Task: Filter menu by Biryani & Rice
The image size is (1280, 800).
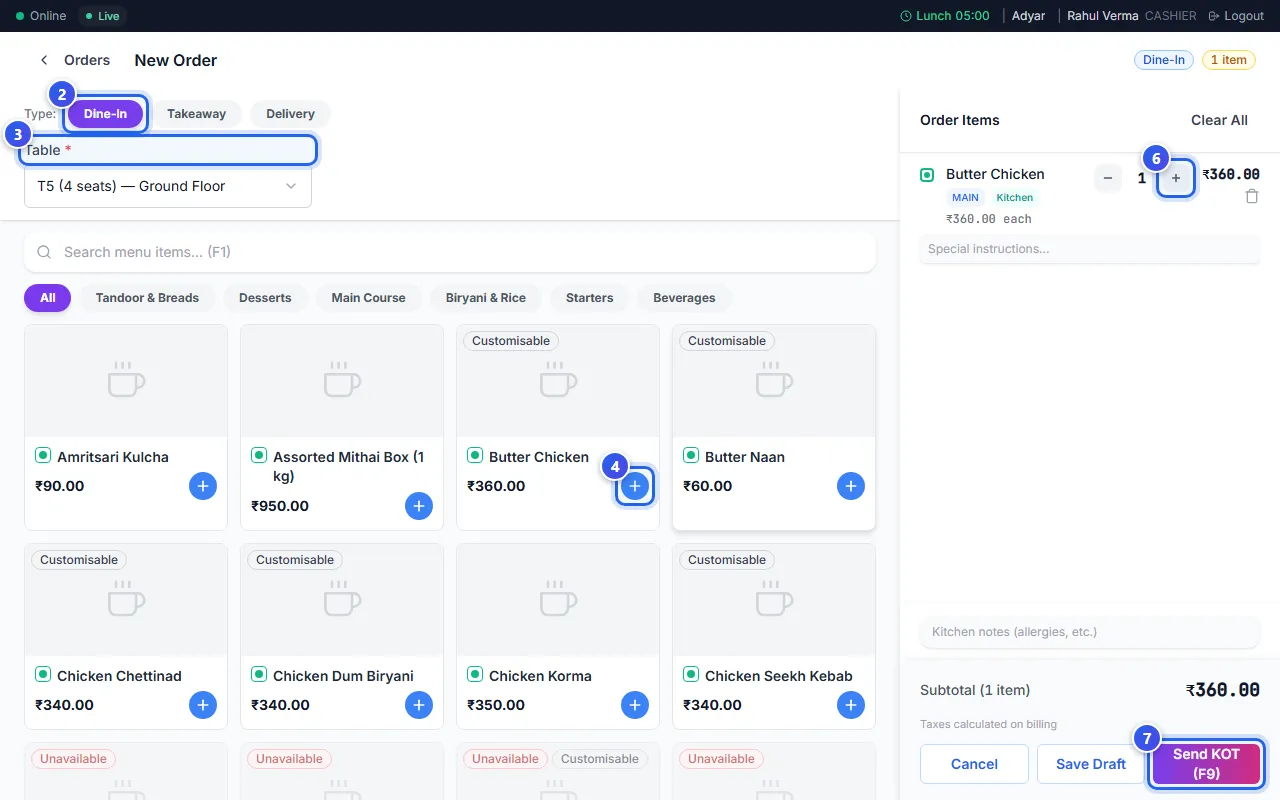Action: click(486, 298)
